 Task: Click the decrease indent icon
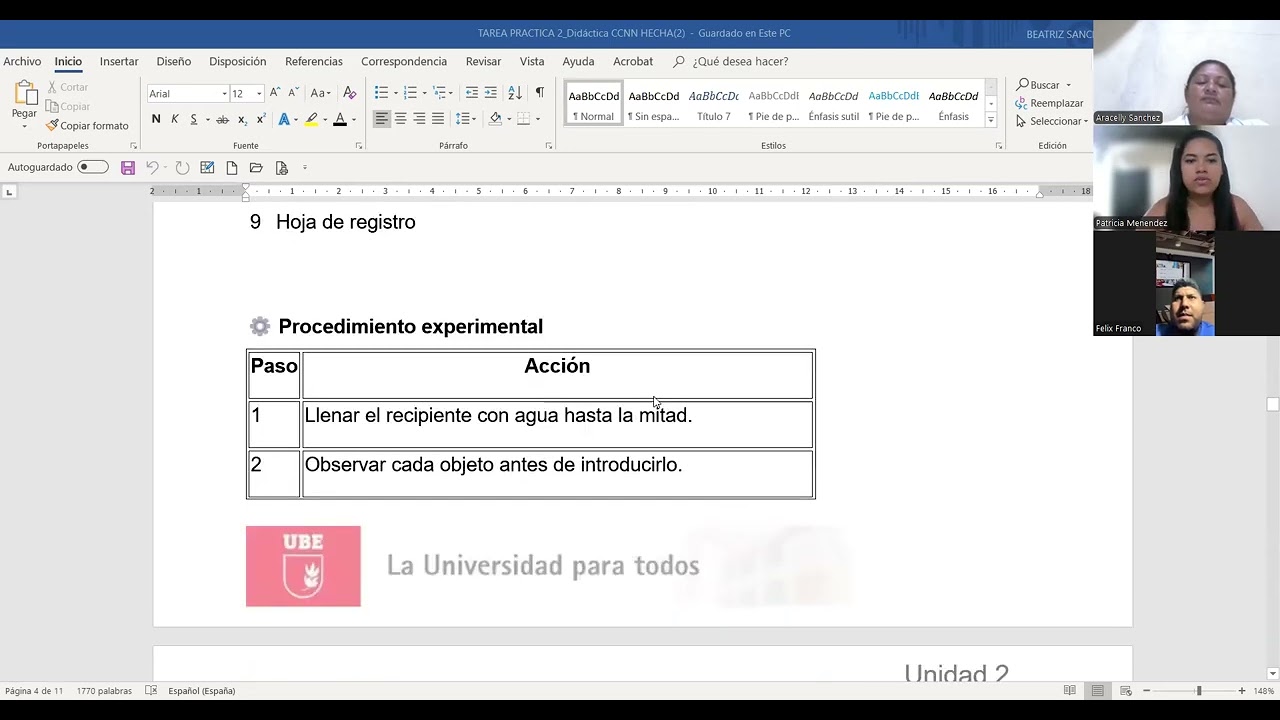point(471,93)
